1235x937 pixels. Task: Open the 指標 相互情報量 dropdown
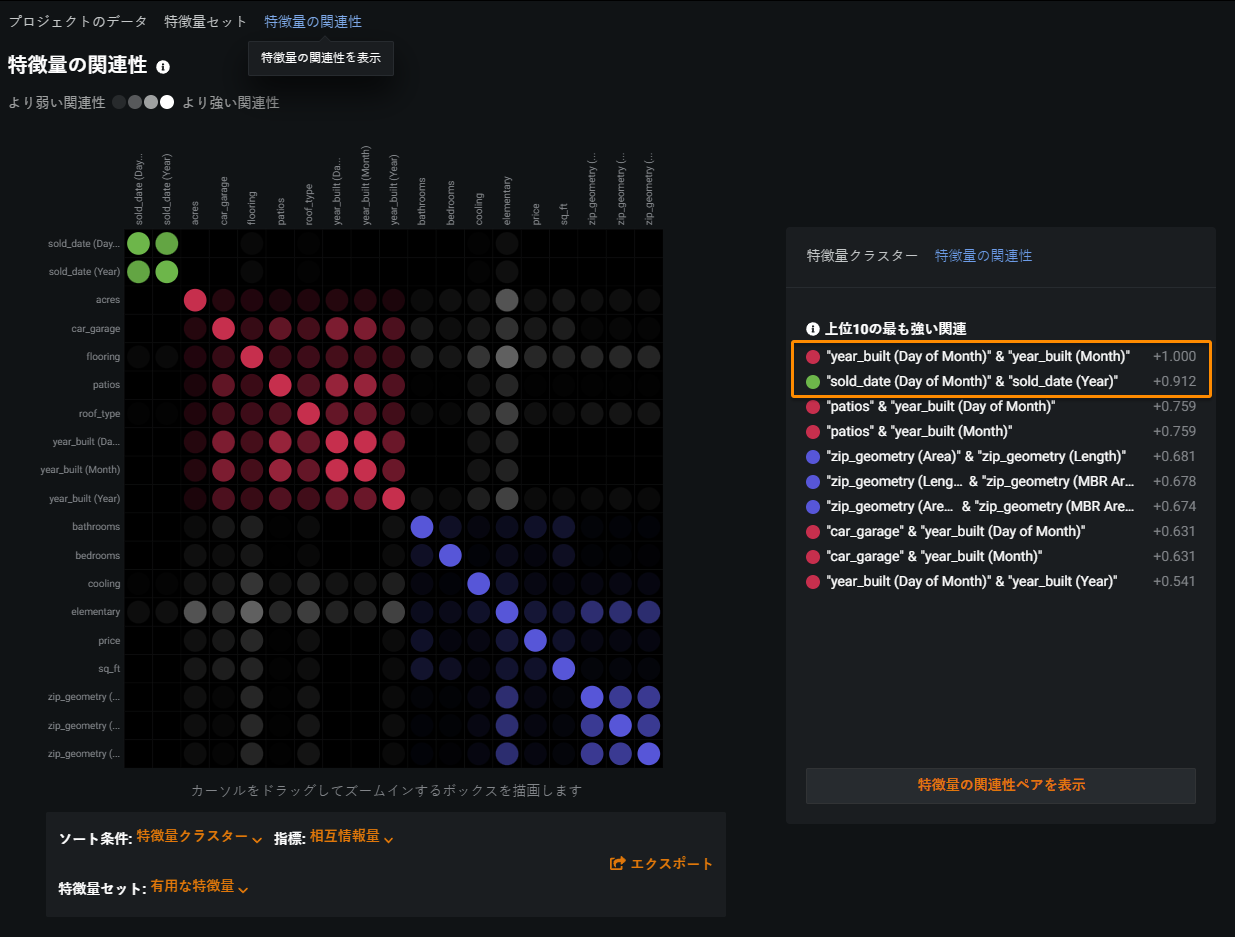pos(351,837)
